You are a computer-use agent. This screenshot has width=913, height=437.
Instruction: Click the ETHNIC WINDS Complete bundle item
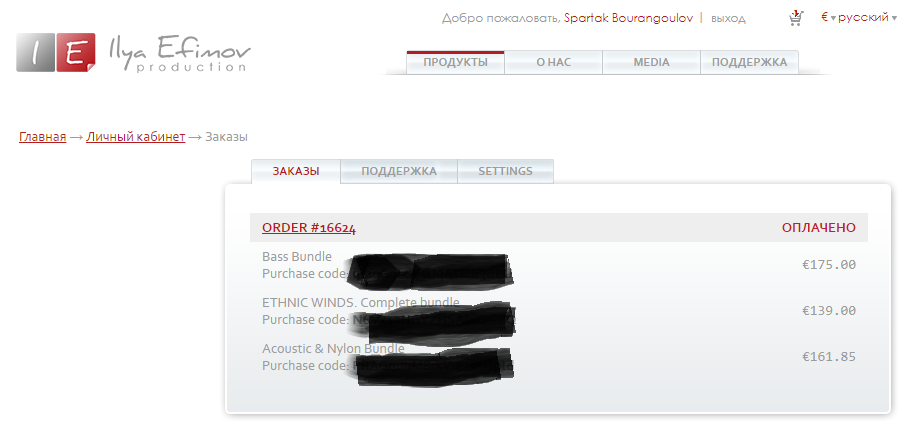point(360,303)
